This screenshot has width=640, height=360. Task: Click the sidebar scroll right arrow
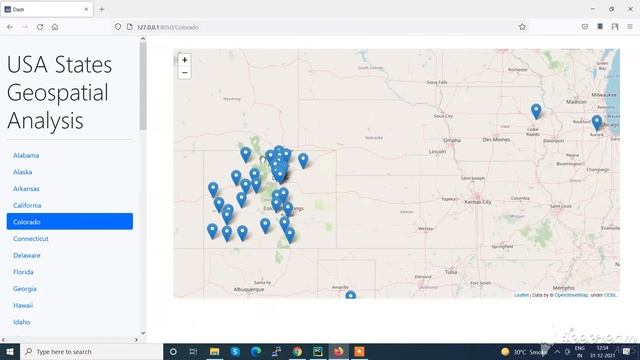coord(136,340)
